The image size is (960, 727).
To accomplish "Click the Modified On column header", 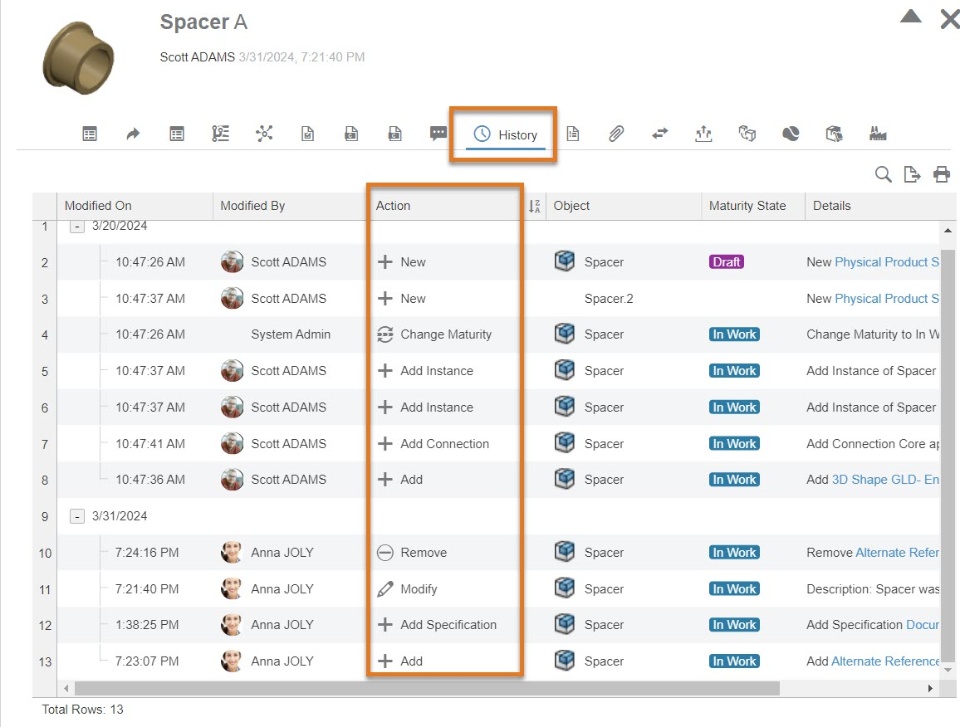I will [98, 206].
